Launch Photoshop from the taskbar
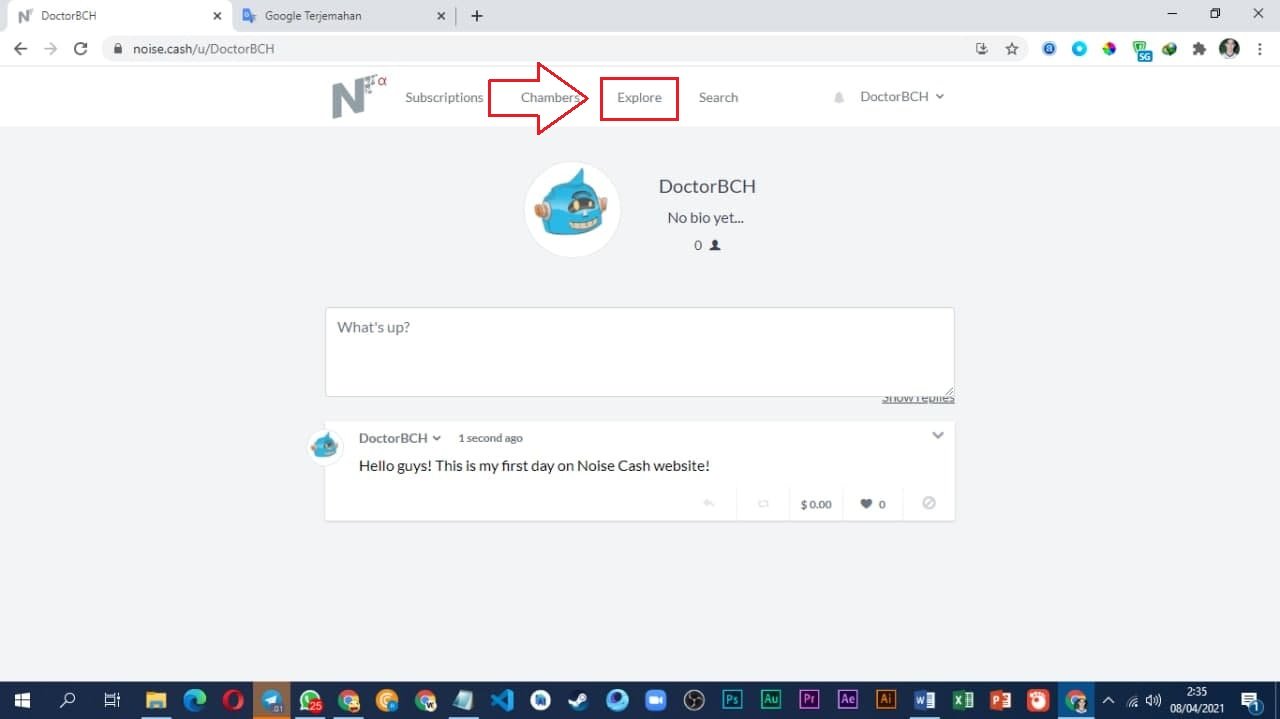The height and width of the screenshot is (719, 1280). (733, 700)
